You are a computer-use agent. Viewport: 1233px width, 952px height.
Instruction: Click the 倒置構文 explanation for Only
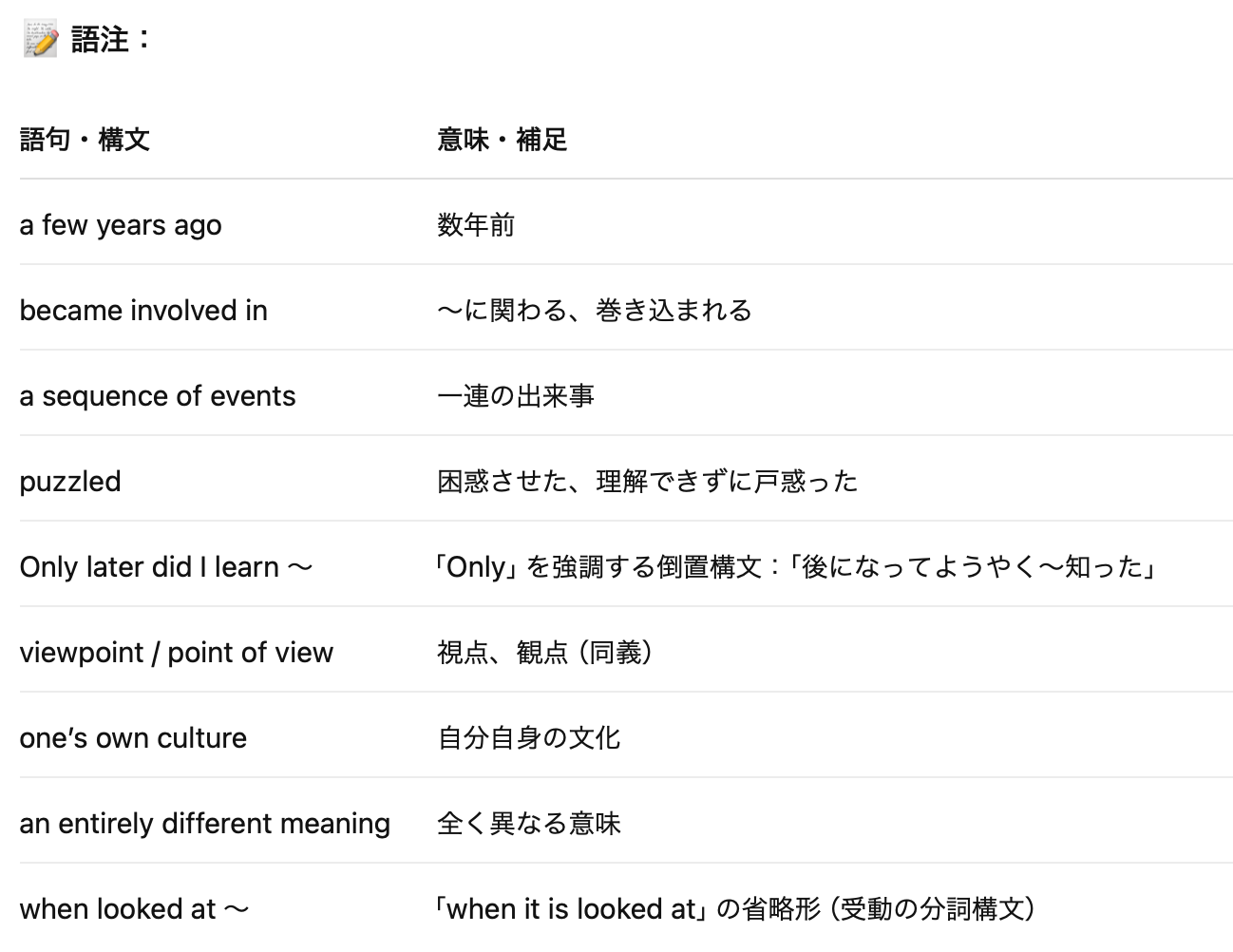coord(796,567)
